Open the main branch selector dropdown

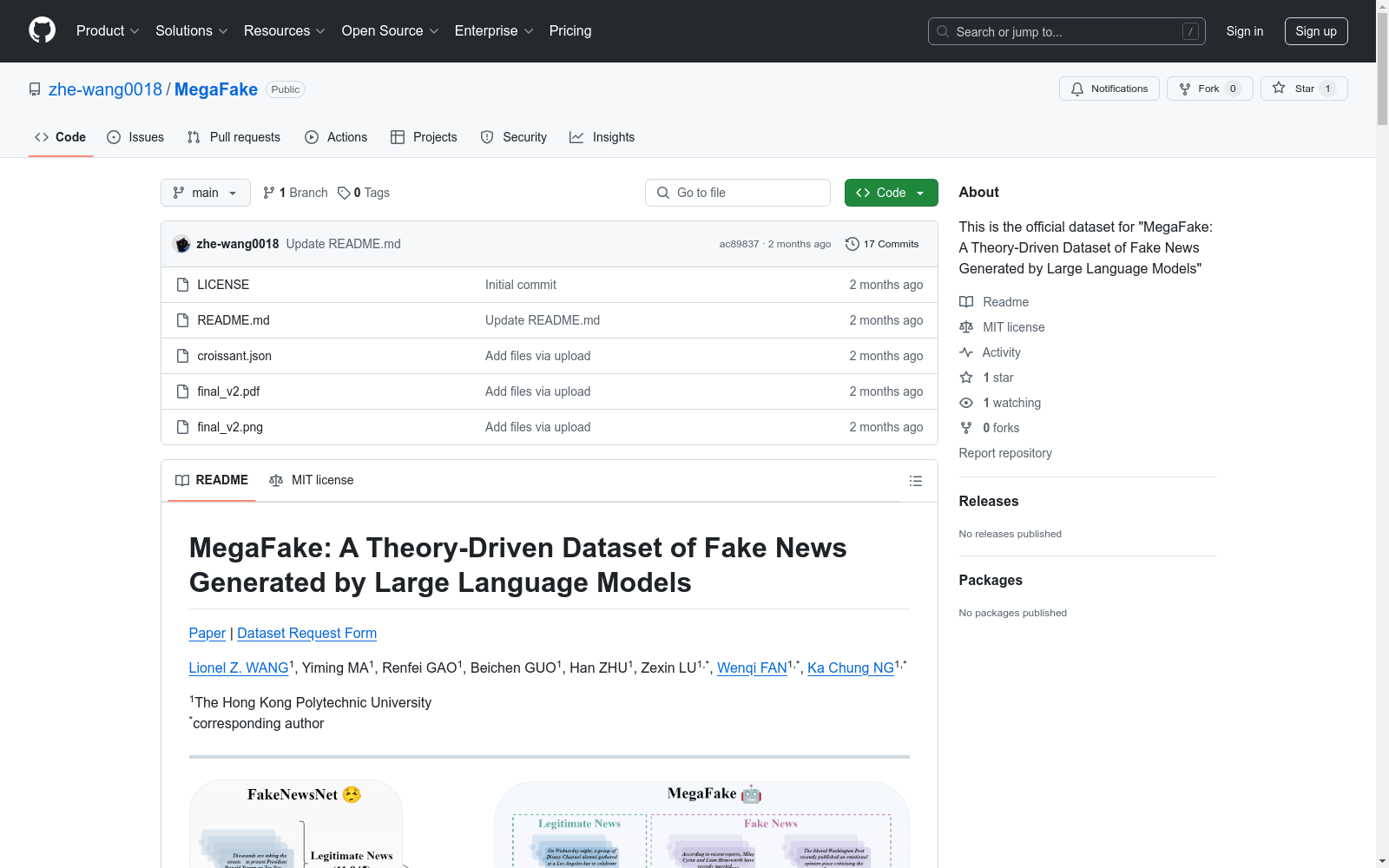click(206, 193)
